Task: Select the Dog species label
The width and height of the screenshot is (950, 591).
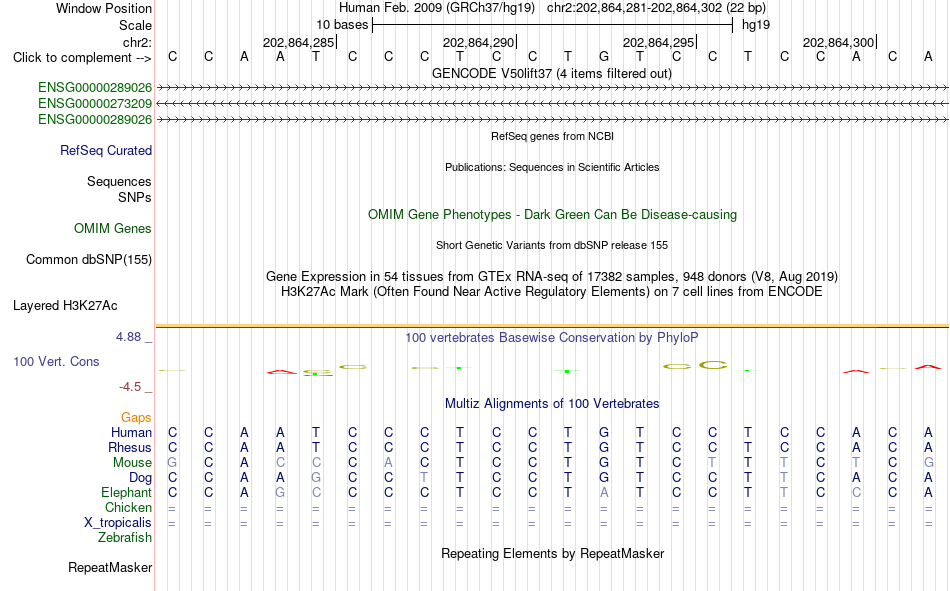Action: pyautogui.click(x=140, y=478)
